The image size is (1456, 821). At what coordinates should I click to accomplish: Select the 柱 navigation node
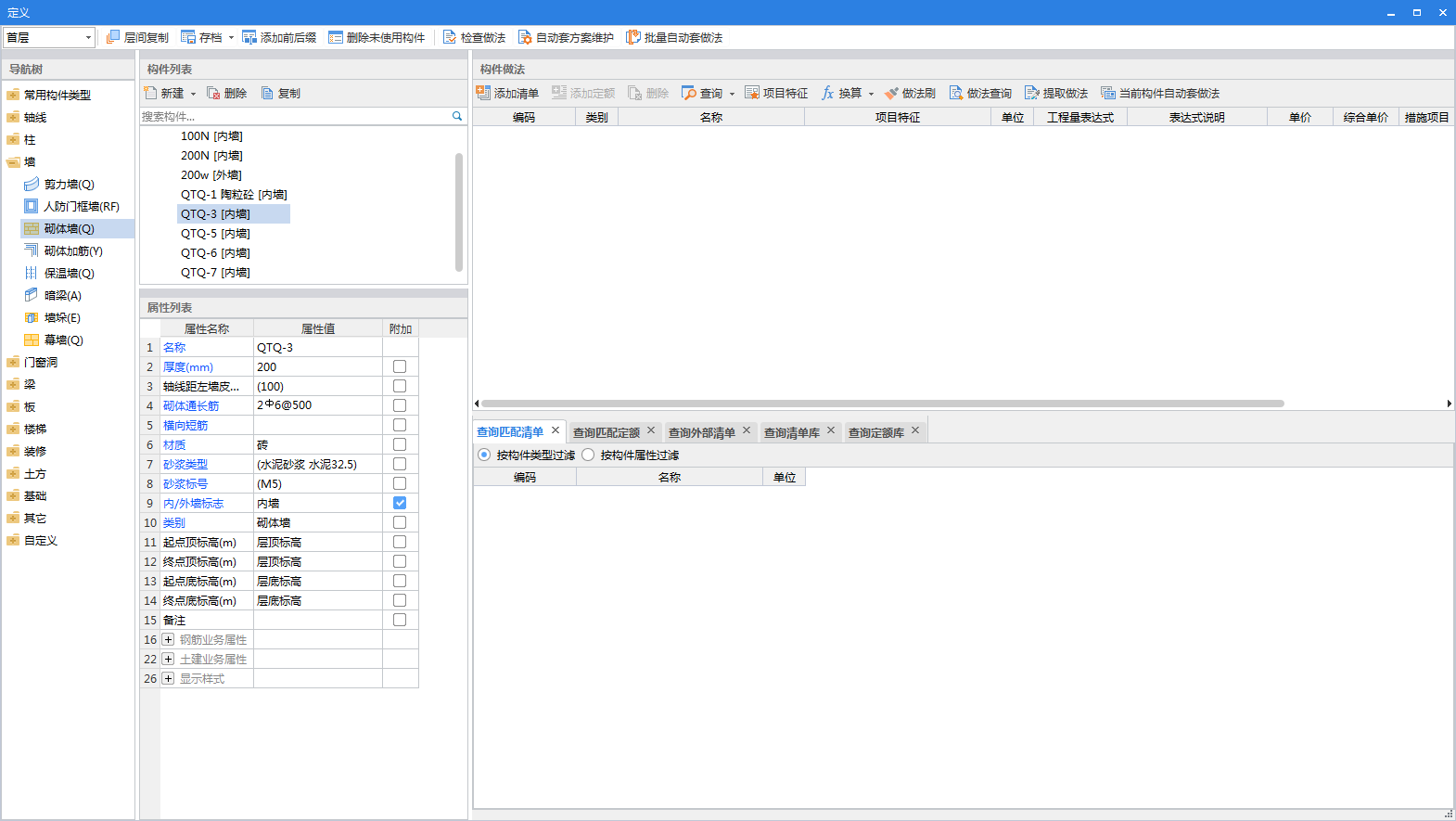pos(30,139)
